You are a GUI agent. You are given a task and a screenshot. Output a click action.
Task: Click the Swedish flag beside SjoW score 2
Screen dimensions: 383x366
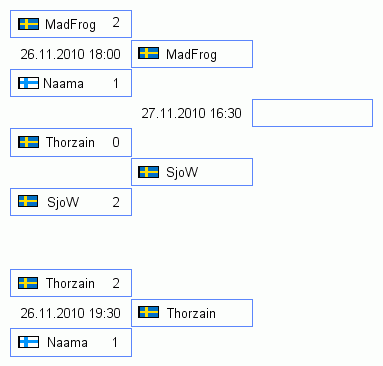[x=28, y=201]
